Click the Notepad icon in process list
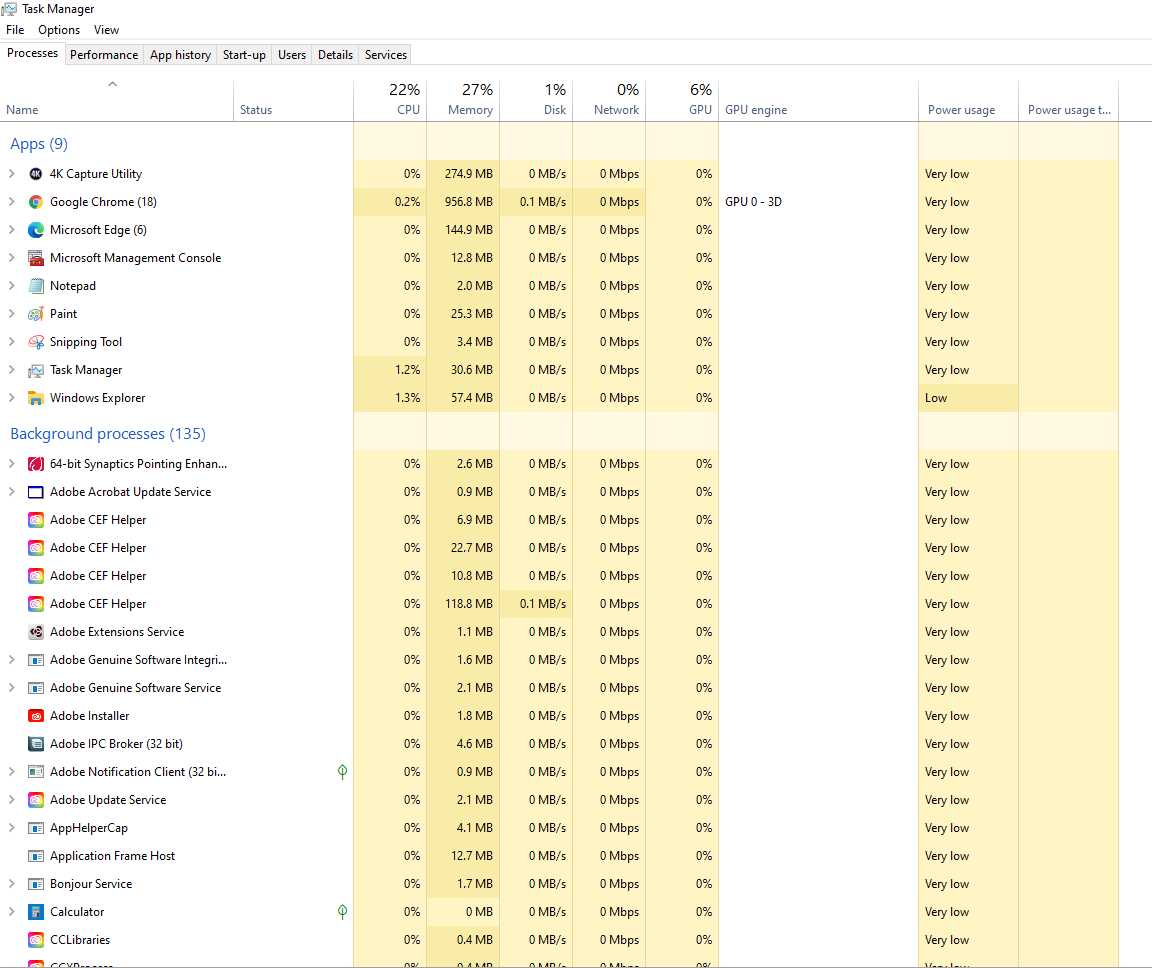Image resolution: width=1152 pixels, height=968 pixels. (x=36, y=286)
